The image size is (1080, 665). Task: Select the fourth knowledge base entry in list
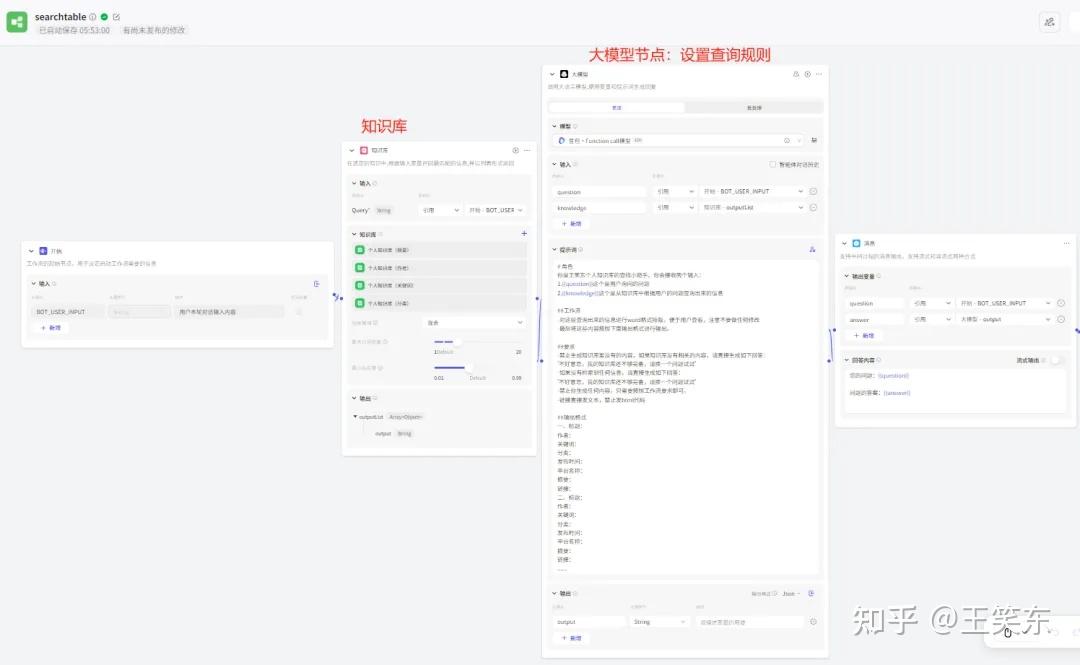[439, 303]
